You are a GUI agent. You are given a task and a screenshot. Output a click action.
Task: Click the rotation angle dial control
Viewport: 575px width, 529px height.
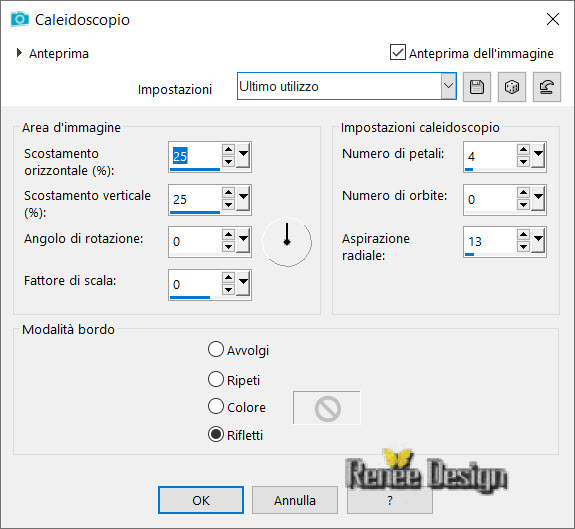pyautogui.click(x=287, y=242)
